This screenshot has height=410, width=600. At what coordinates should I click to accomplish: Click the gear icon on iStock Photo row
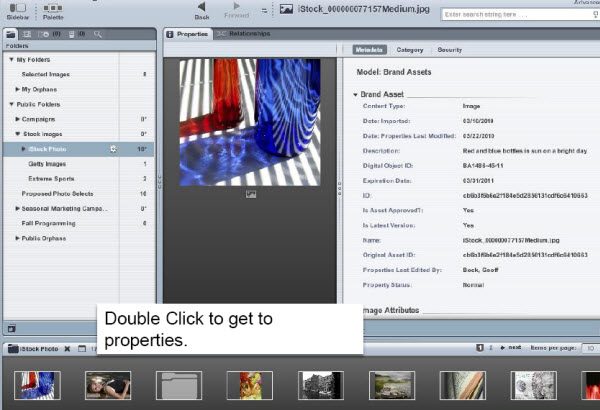pyautogui.click(x=113, y=149)
